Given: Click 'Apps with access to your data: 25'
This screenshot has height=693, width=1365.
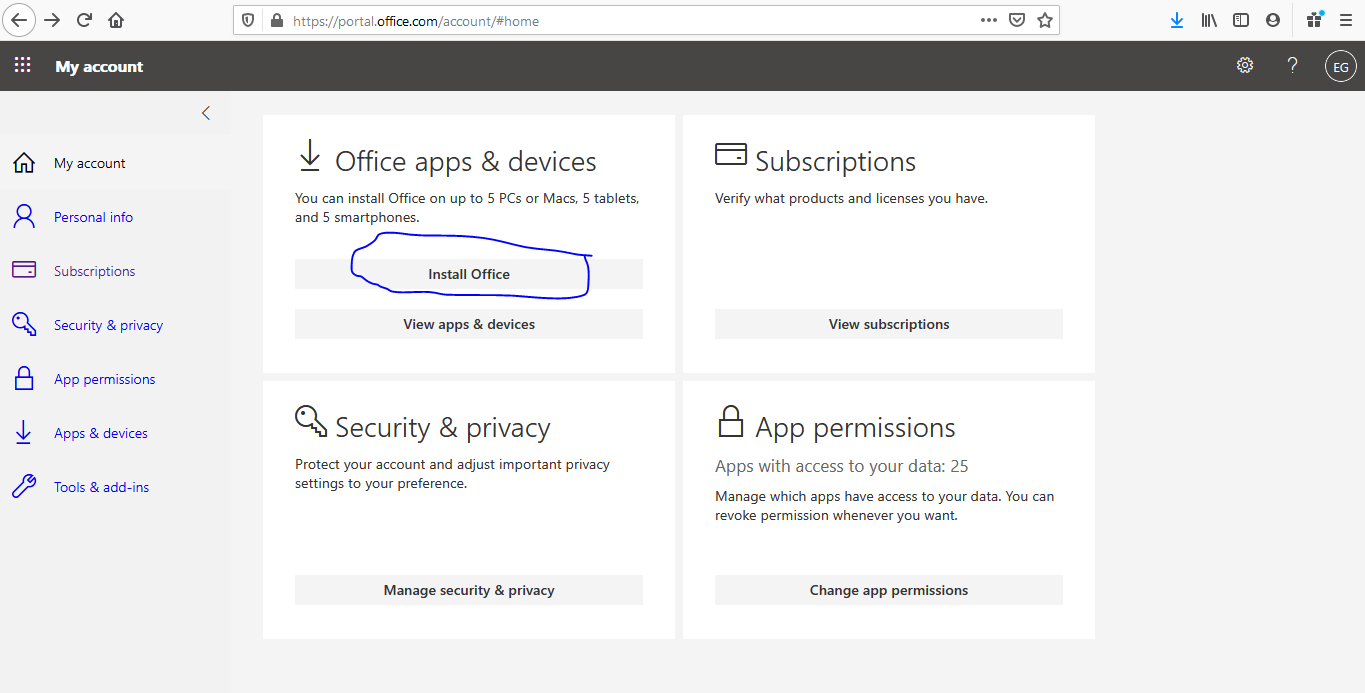Looking at the screenshot, I should click(842, 466).
